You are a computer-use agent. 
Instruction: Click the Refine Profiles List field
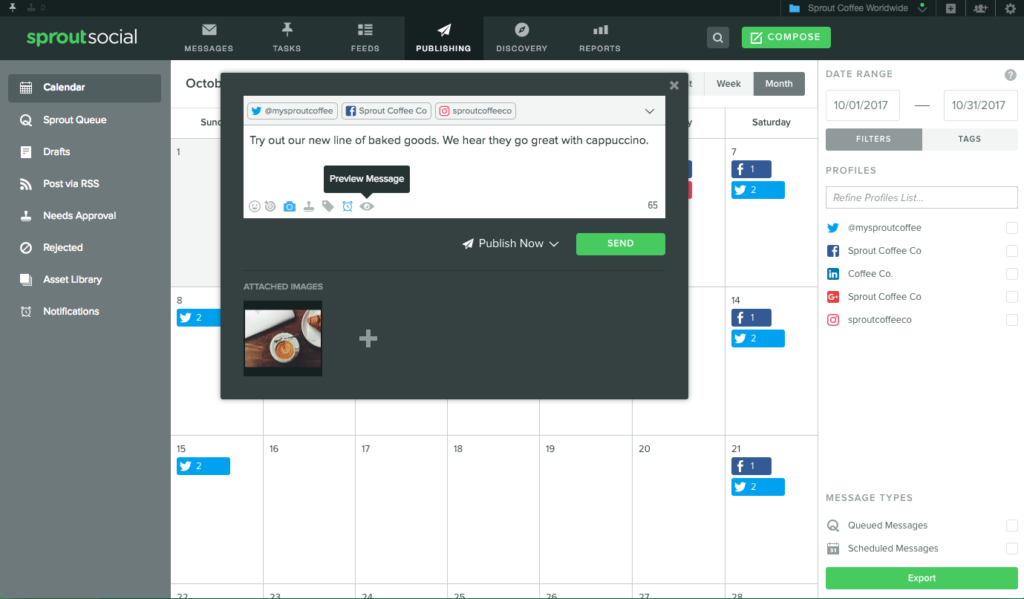point(921,198)
